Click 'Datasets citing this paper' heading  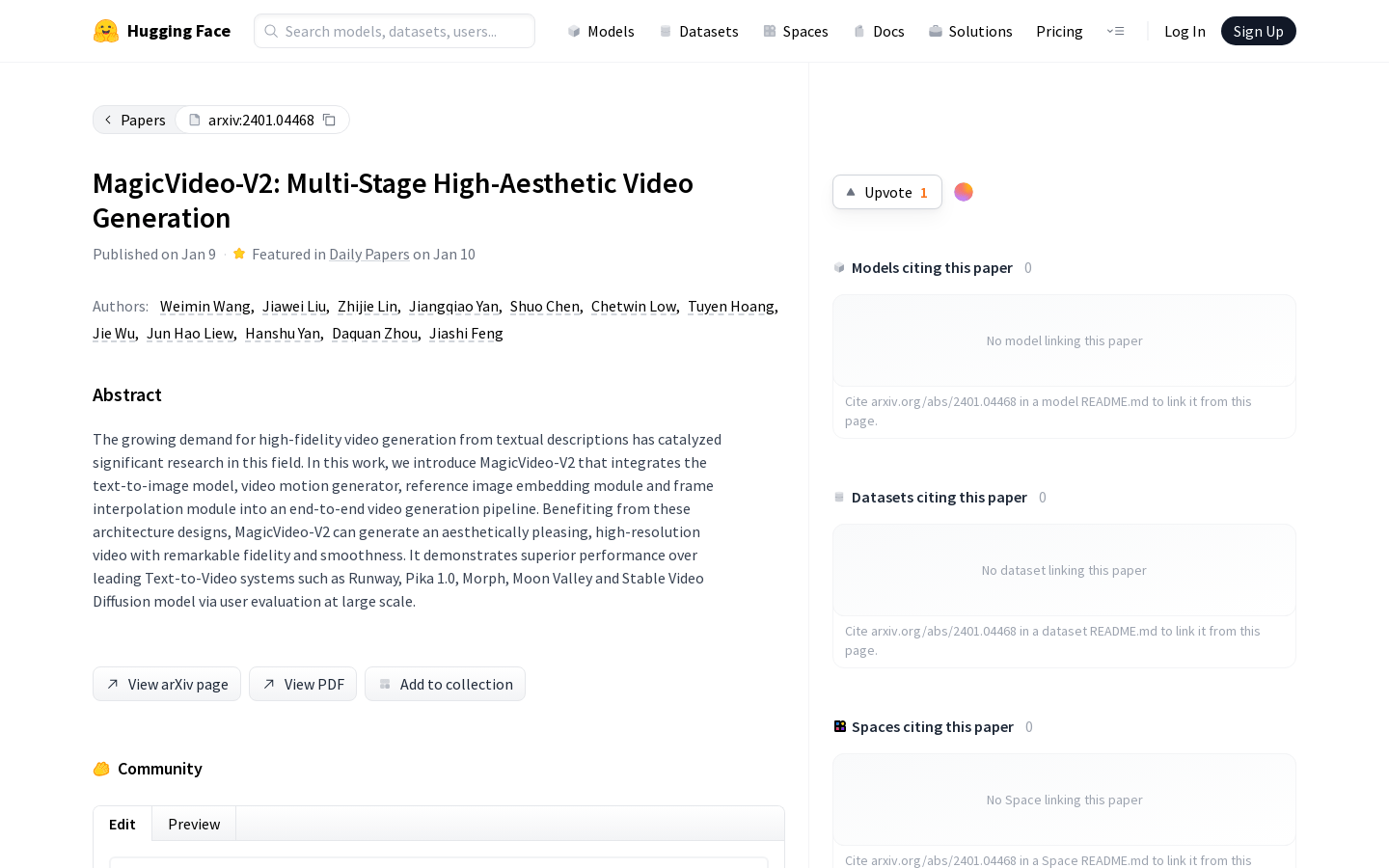940,497
